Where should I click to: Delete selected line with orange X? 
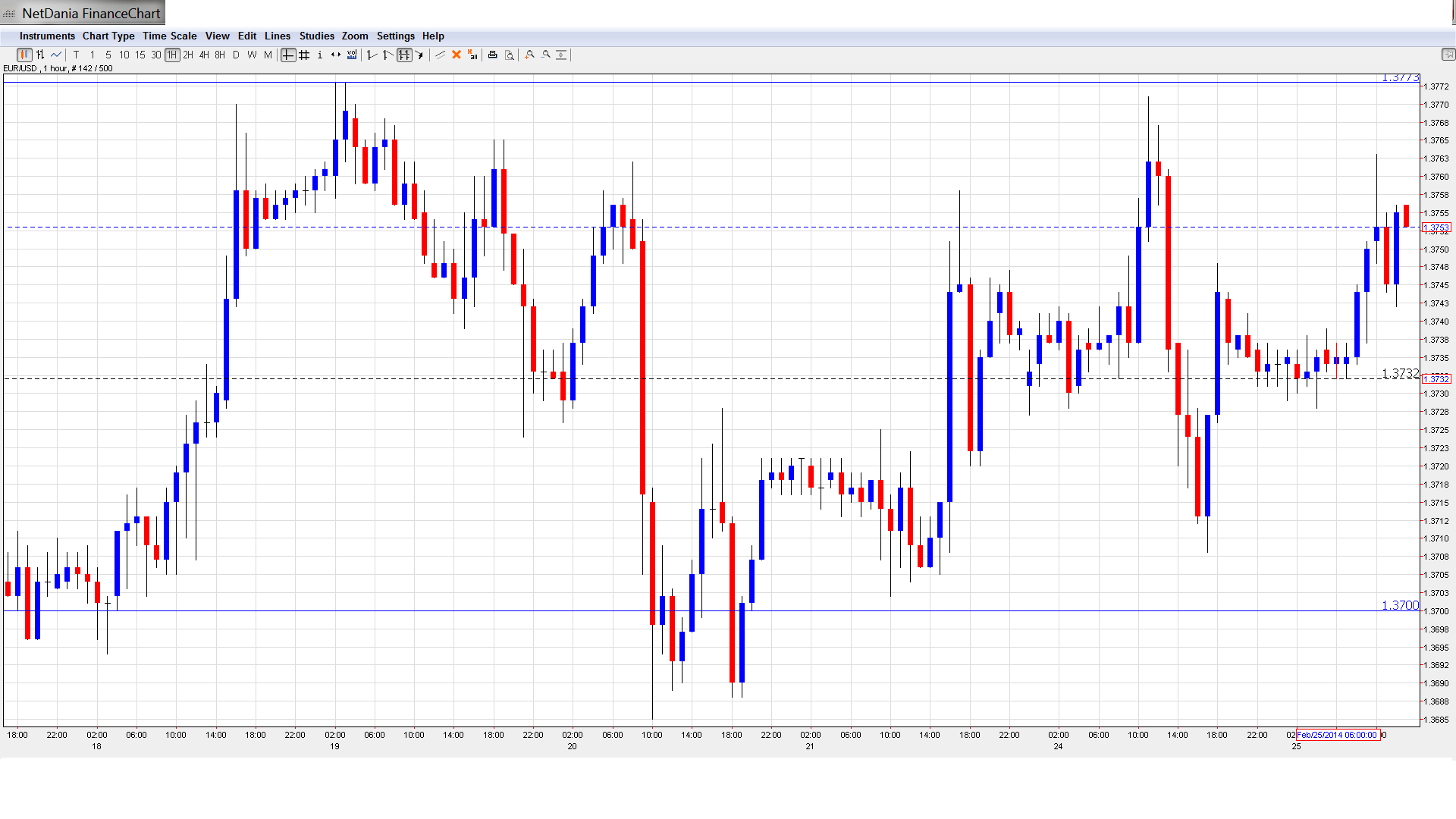point(457,55)
